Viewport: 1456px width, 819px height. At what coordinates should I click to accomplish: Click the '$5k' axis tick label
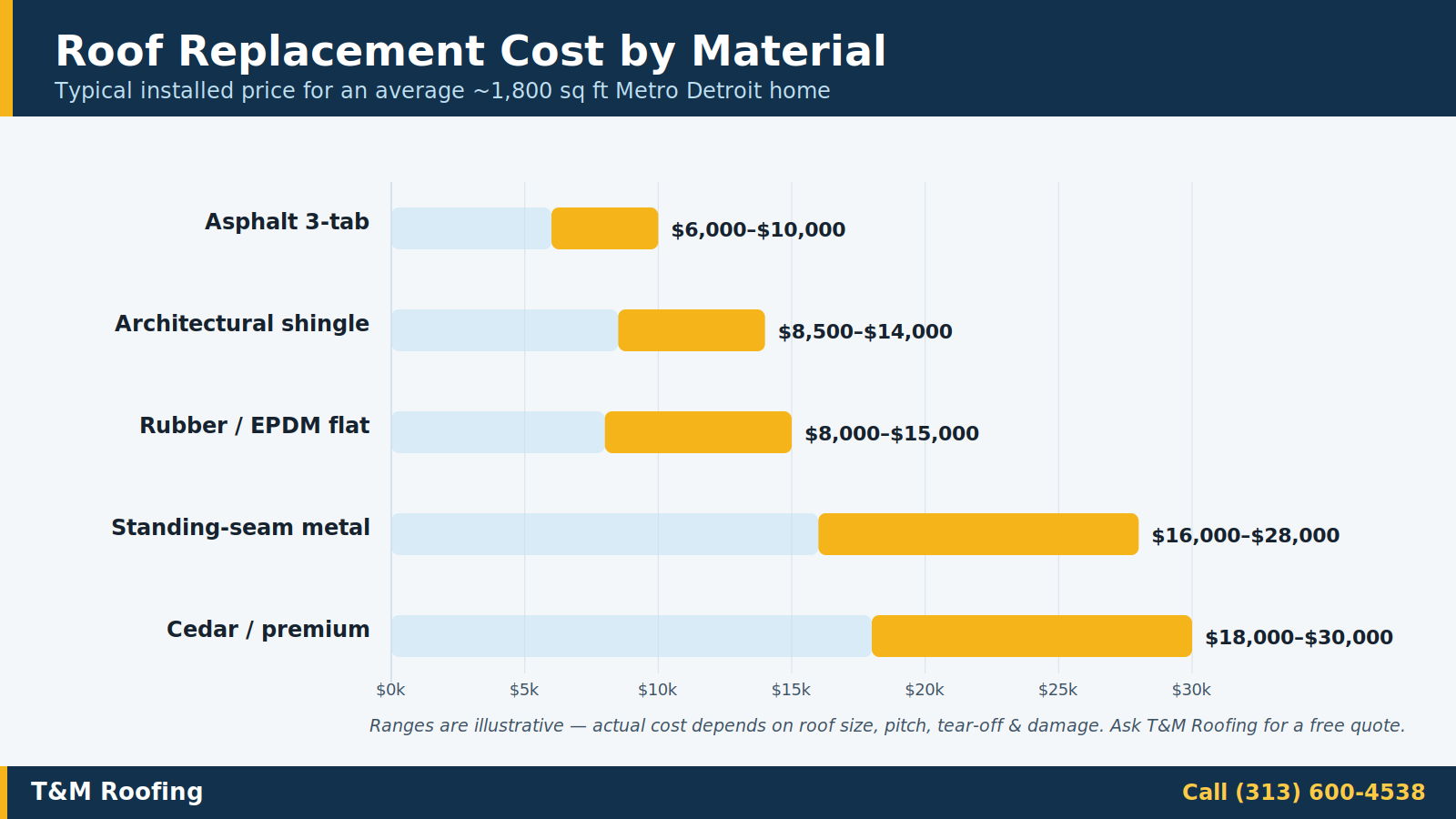[x=524, y=690]
